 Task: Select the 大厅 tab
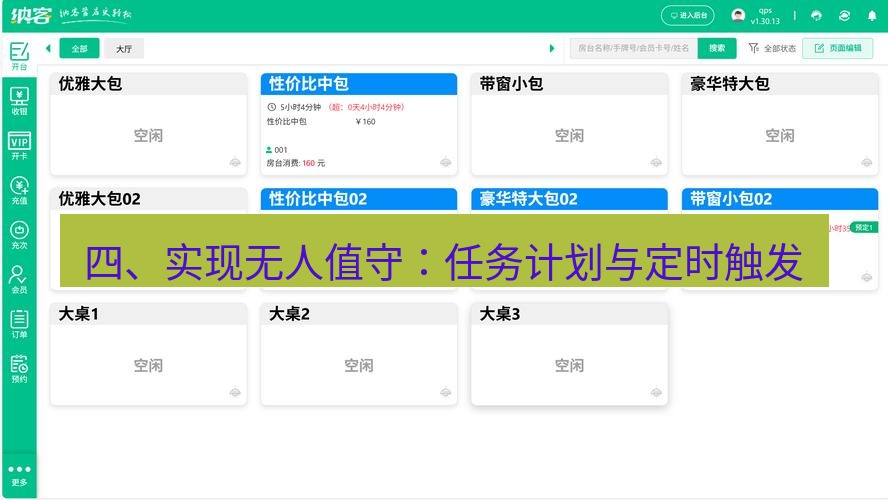[124, 49]
